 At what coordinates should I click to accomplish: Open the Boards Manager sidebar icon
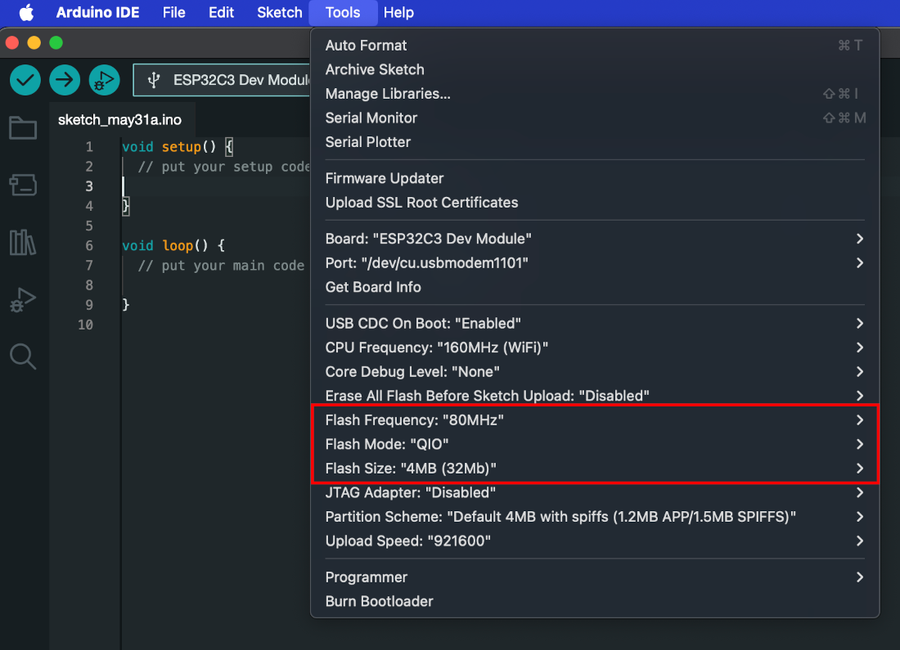click(23, 185)
